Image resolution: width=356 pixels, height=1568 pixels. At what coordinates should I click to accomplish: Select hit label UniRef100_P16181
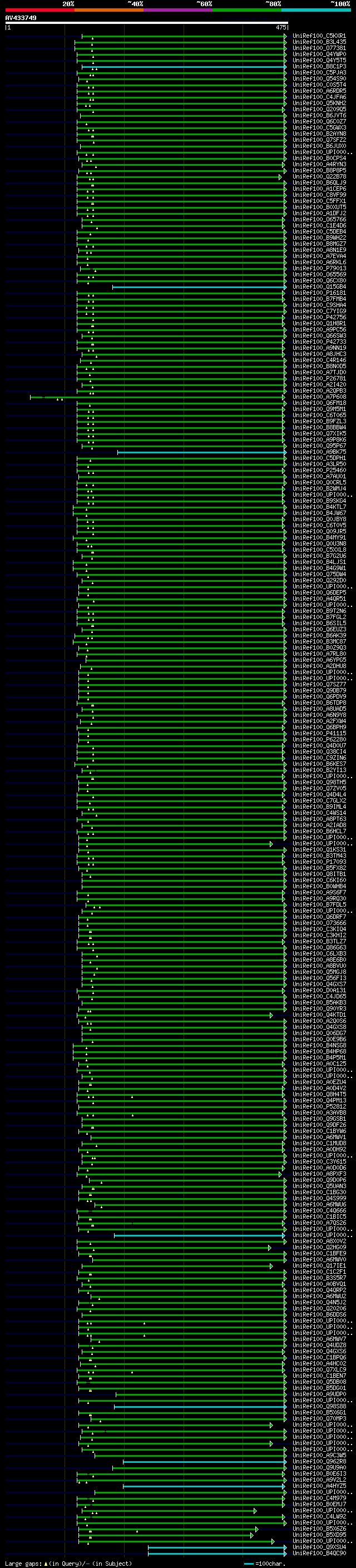coord(319,293)
